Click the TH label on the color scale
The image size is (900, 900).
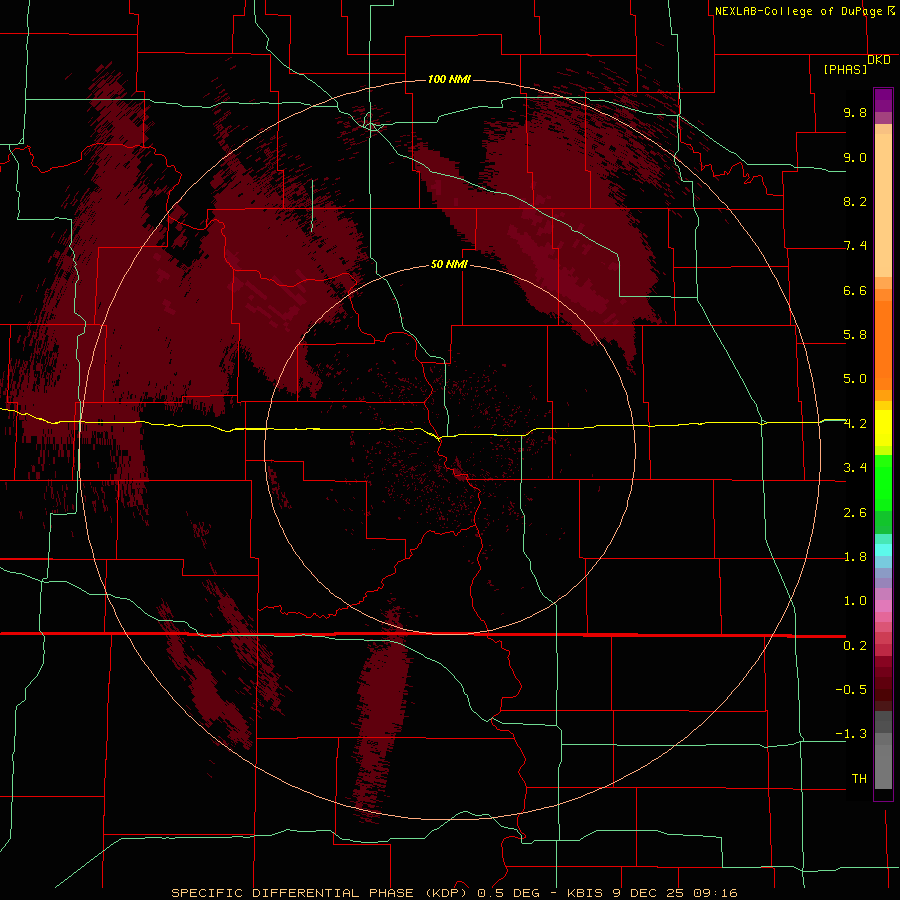point(859,779)
